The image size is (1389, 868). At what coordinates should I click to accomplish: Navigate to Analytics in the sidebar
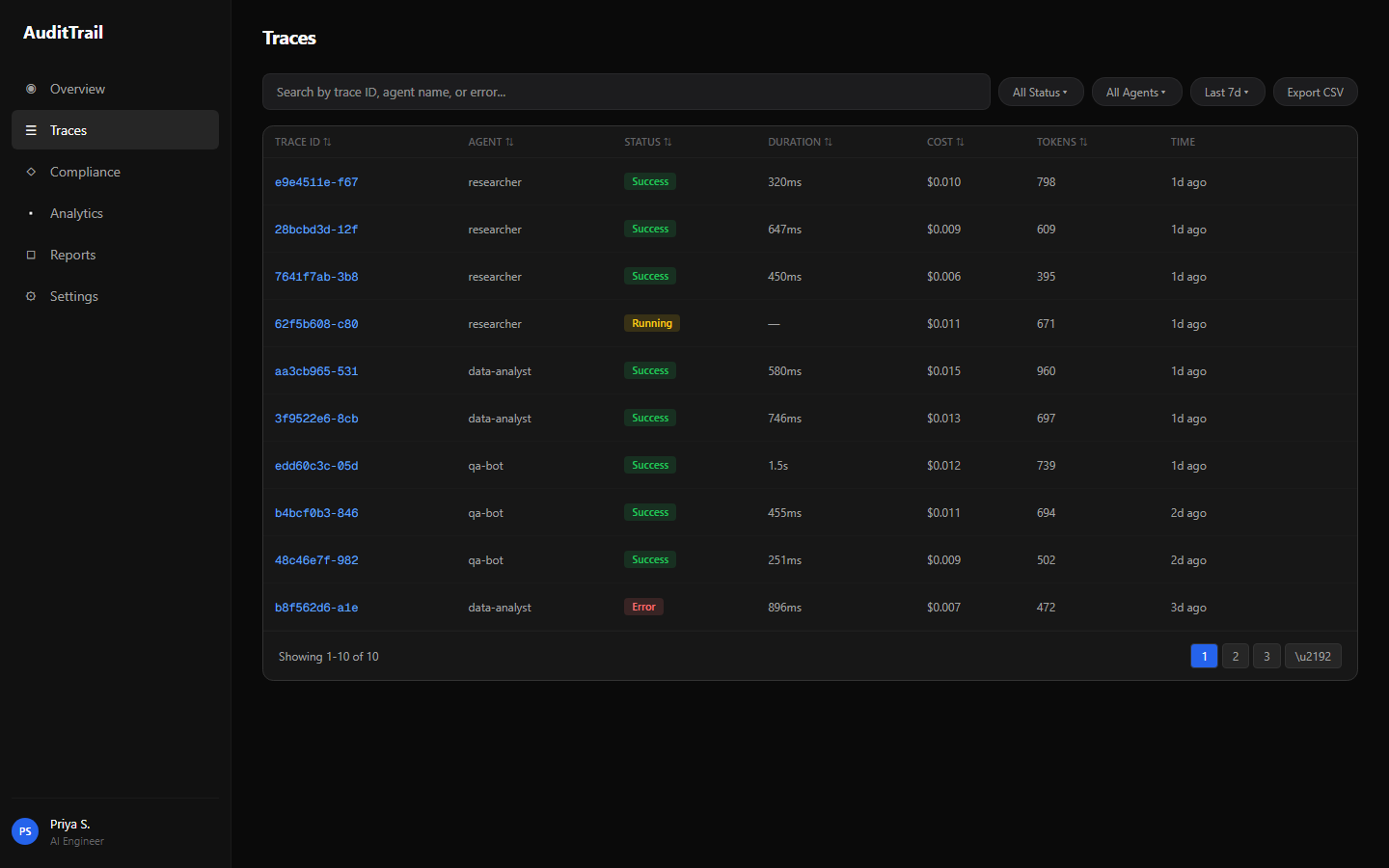pyautogui.click(x=76, y=213)
